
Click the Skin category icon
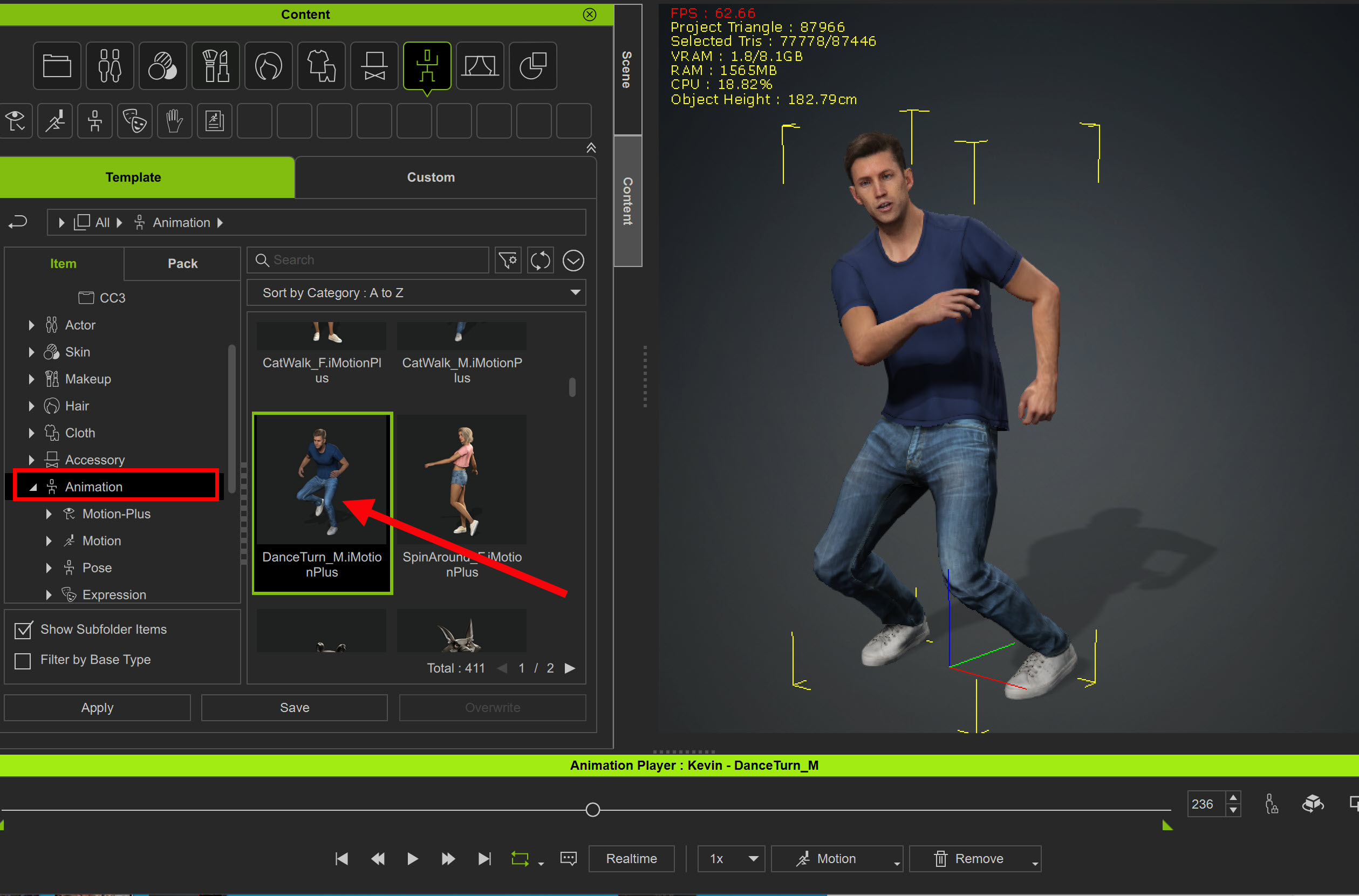[162, 66]
